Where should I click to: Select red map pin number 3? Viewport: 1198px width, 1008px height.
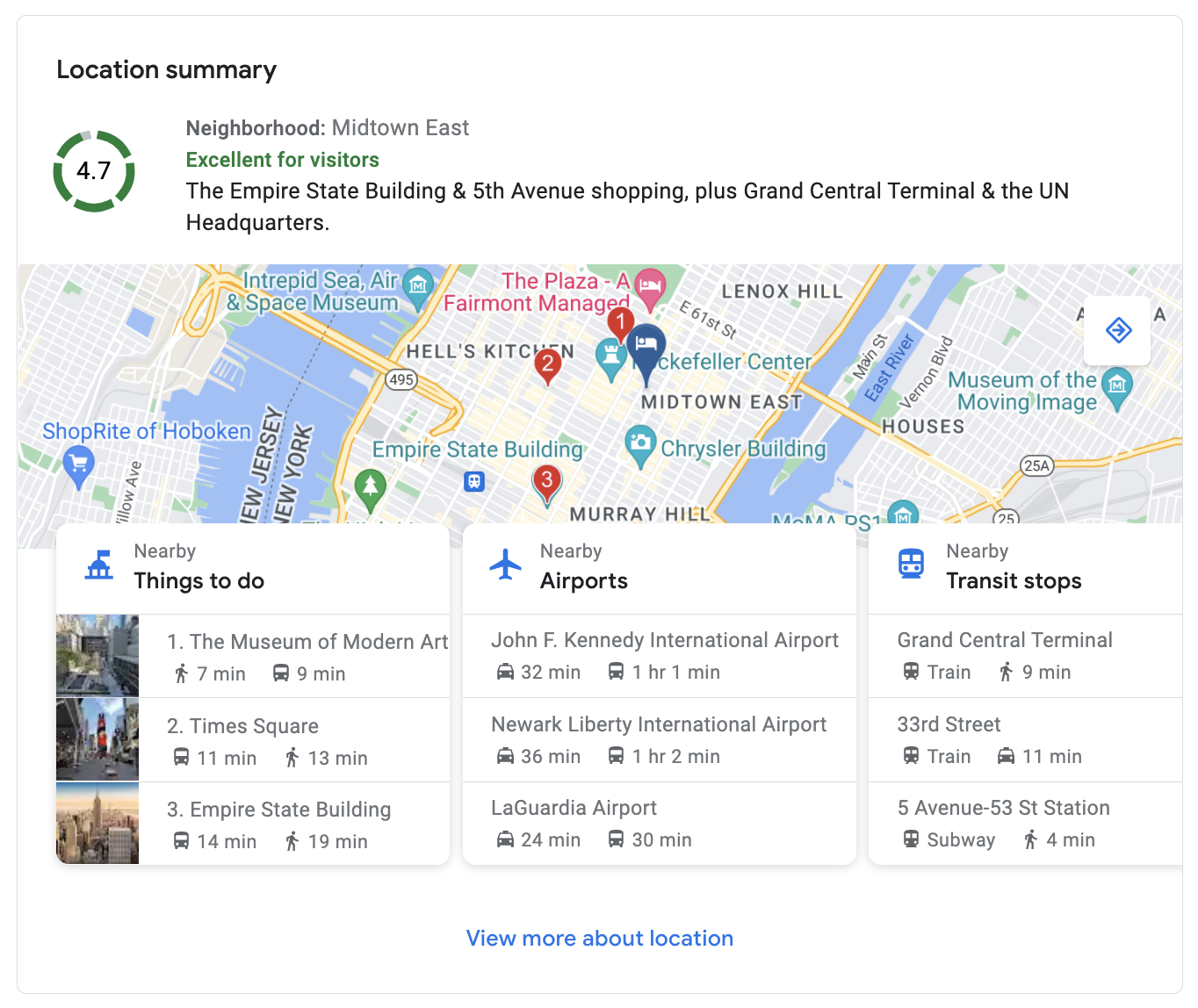[546, 485]
